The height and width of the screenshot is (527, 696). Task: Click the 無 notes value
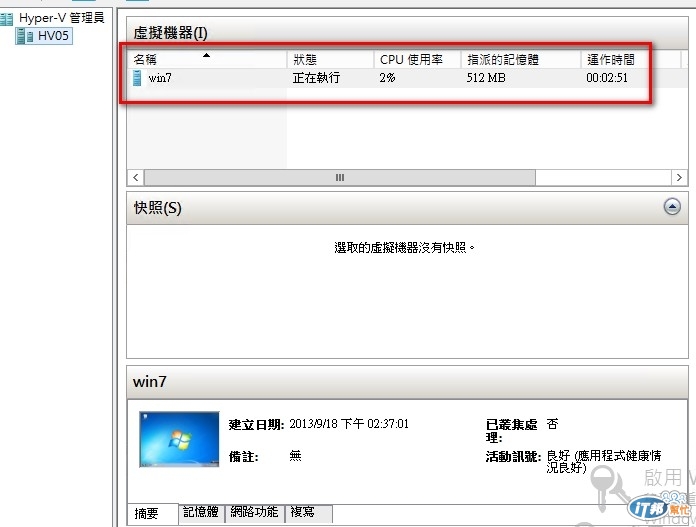pyautogui.click(x=295, y=456)
